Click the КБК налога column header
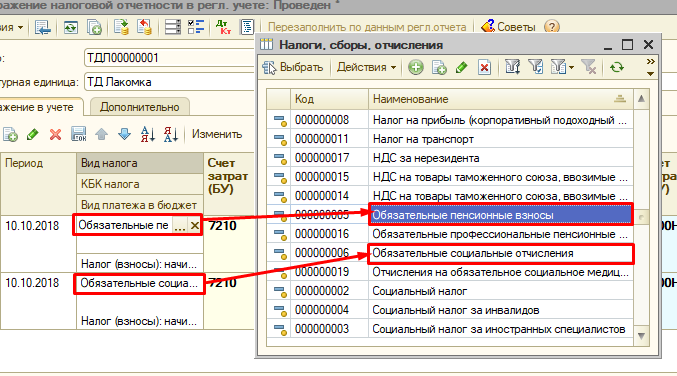The image size is (677, 376). (x=140, y=184)
